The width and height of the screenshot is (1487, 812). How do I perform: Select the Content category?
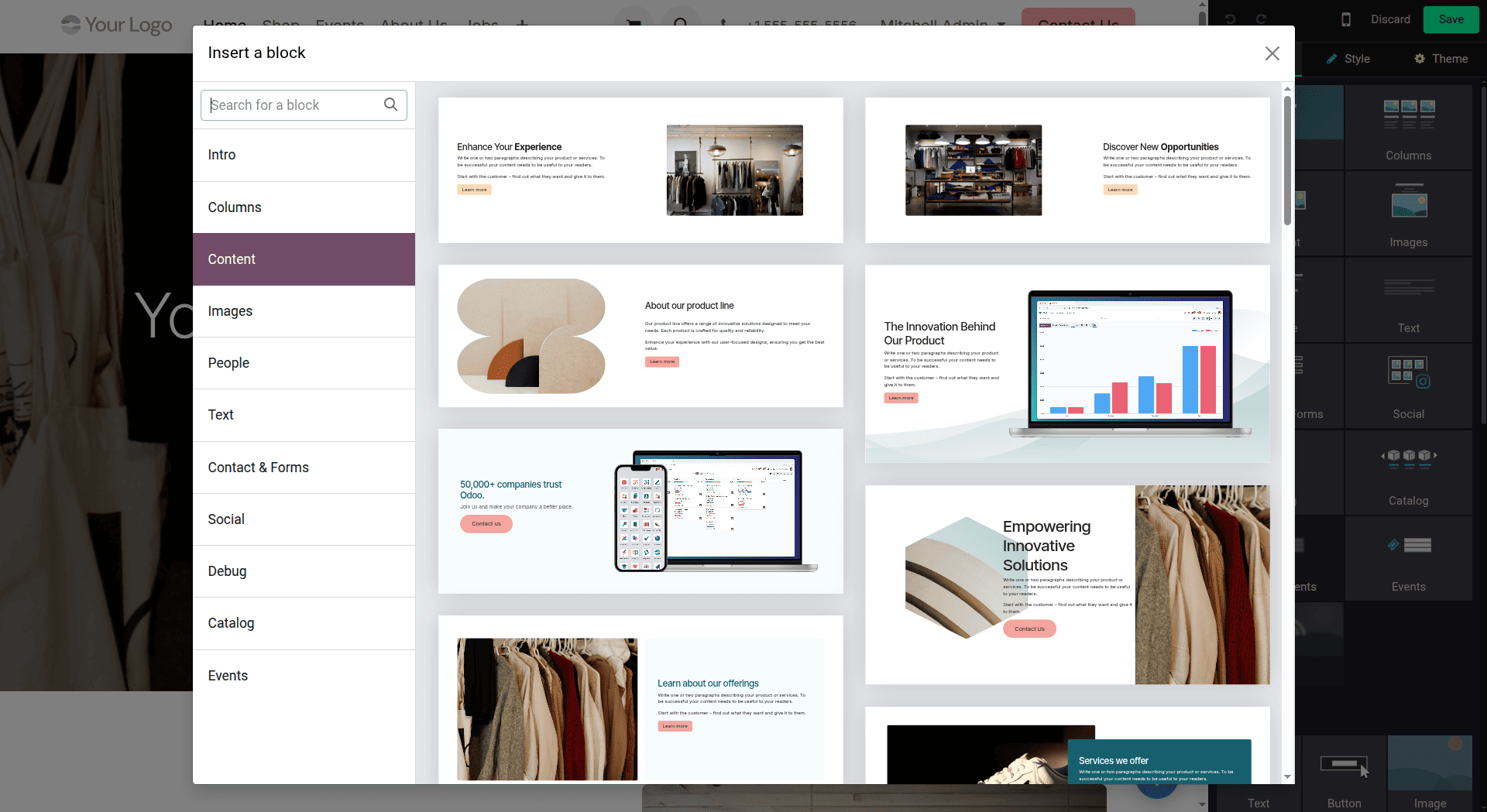pyautogui.click(x=304, y=259)
